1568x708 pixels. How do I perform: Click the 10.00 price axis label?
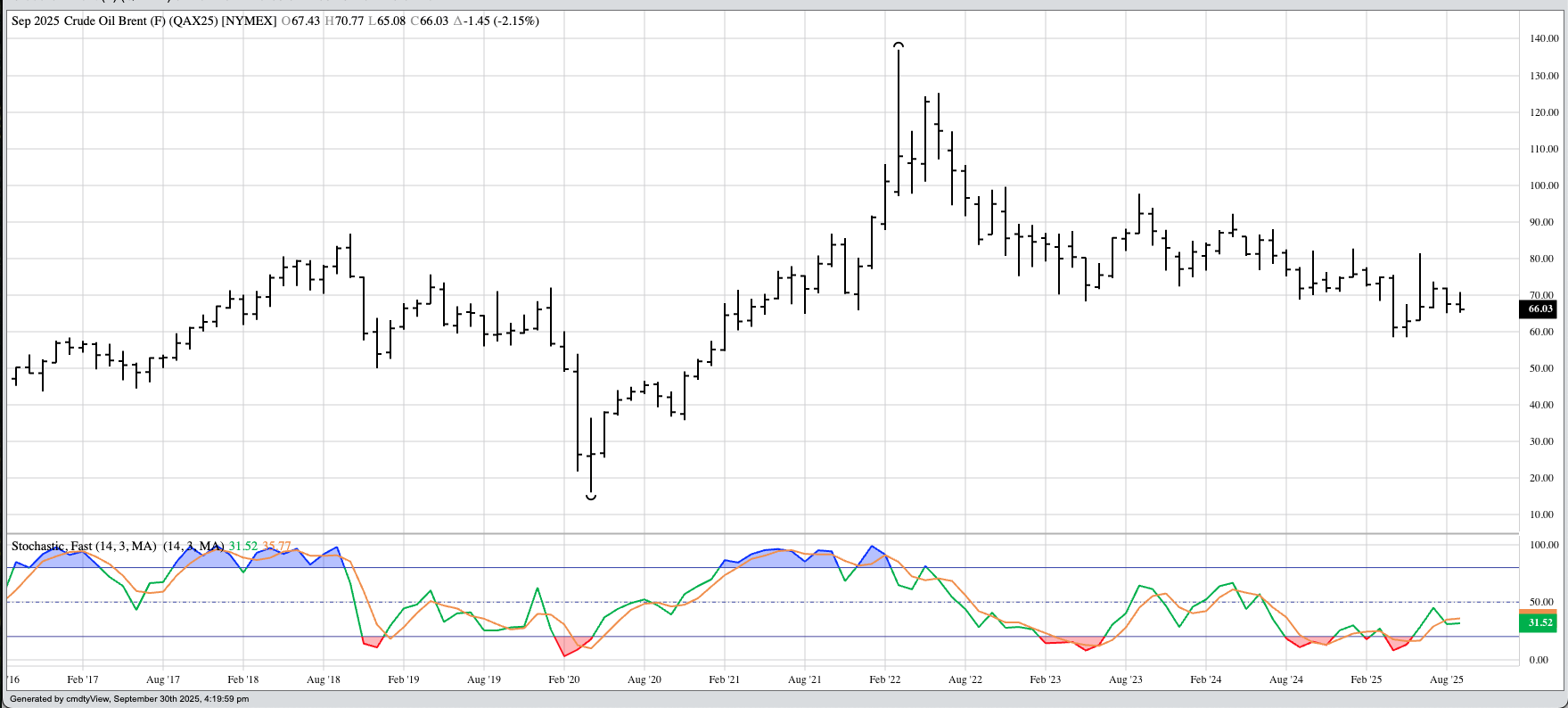coord(1541,515)
